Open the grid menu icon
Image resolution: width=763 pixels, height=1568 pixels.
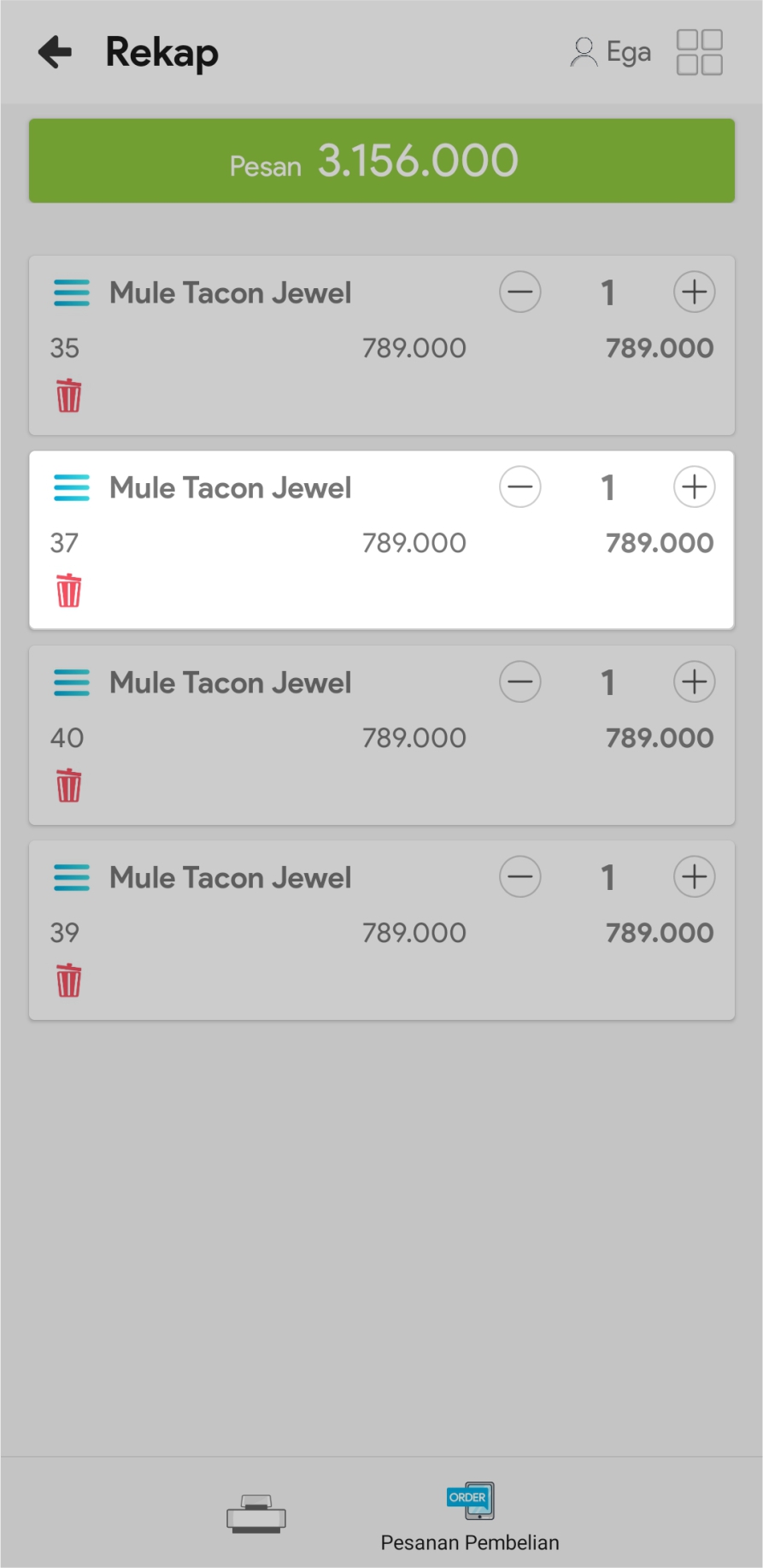699,52
